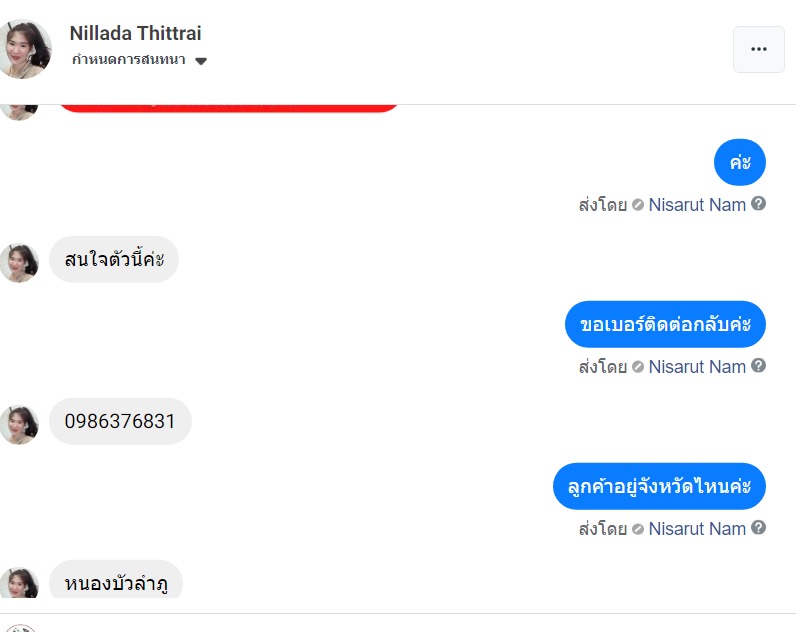Open Nisarut Nam link under ลูกค้าอยู่จังหวัดไหนค่ะ
Image resolution: width=796 pixels, height=632 pixels.
tap(697, 529)
